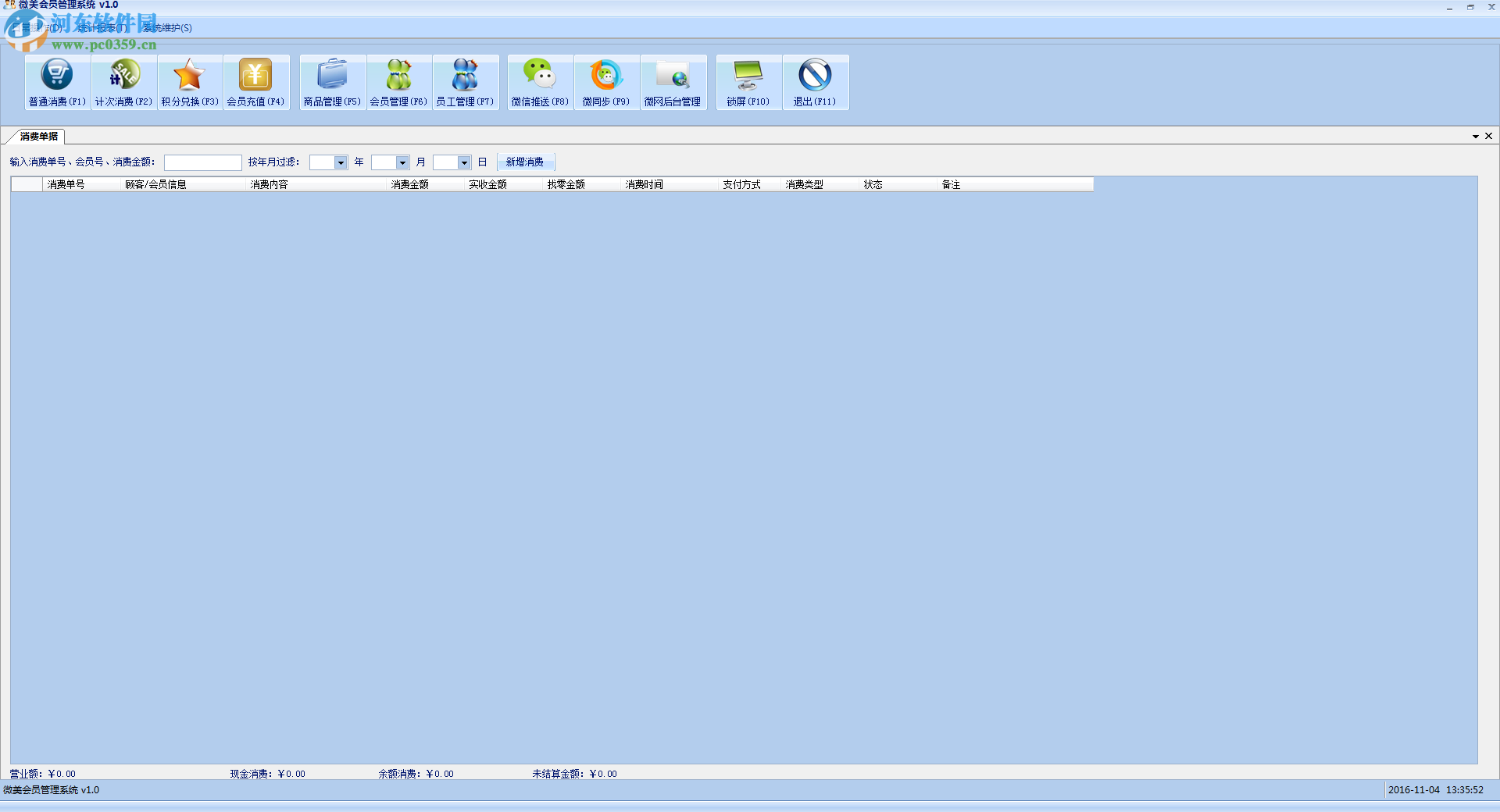1500x812 pixels.
Task: Open 会员充值 (F4) yen icon
Action: 256,82
